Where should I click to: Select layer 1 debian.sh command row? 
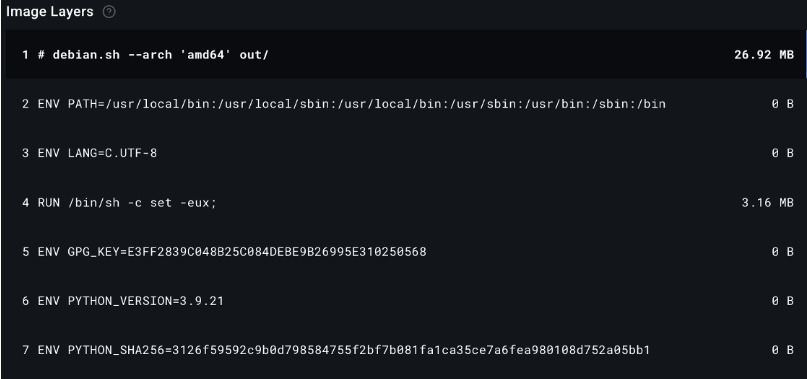pyautogui.click(x=406, y=55)
